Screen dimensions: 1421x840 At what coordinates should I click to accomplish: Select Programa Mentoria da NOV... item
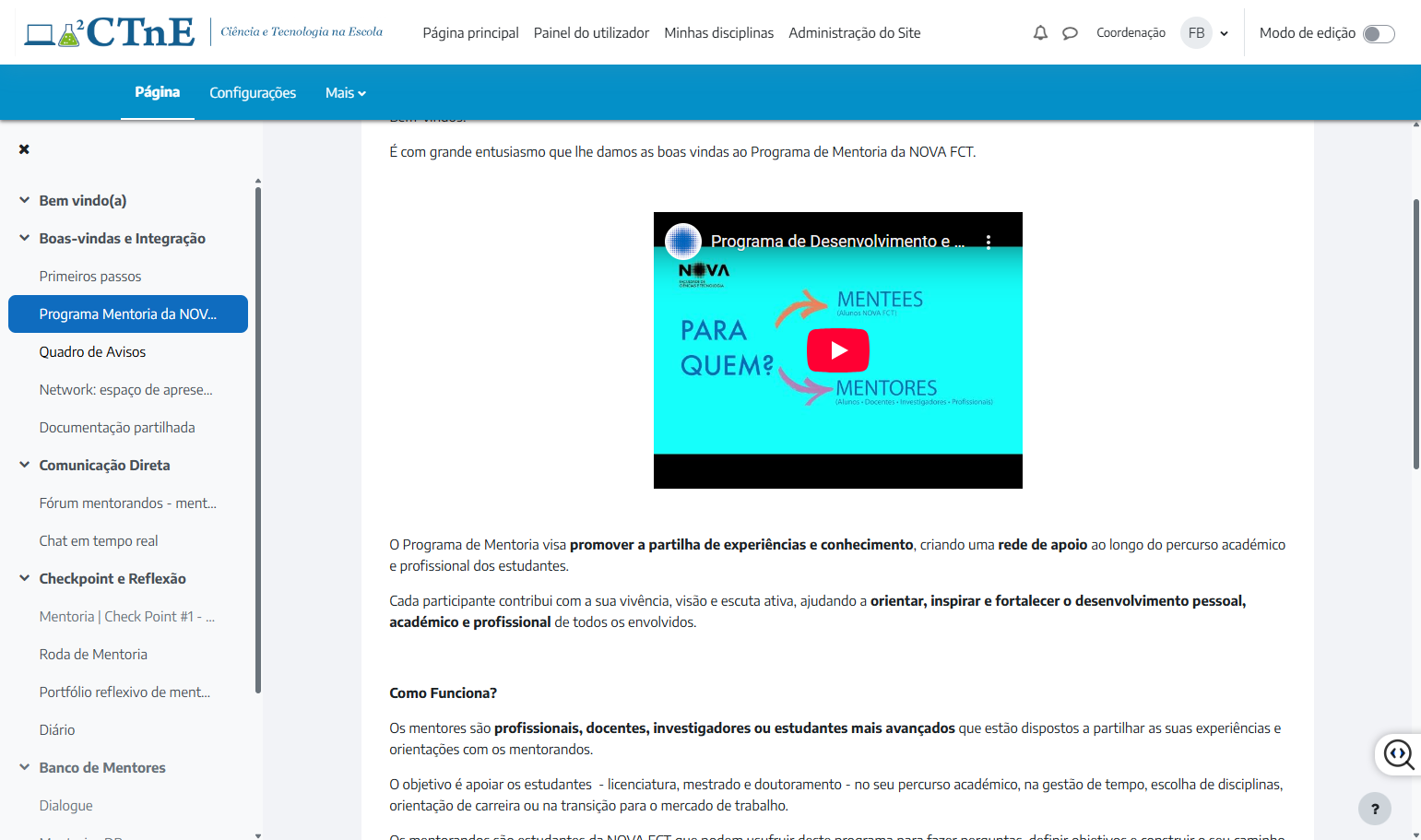pyautogui.click(x=128, y=314)
